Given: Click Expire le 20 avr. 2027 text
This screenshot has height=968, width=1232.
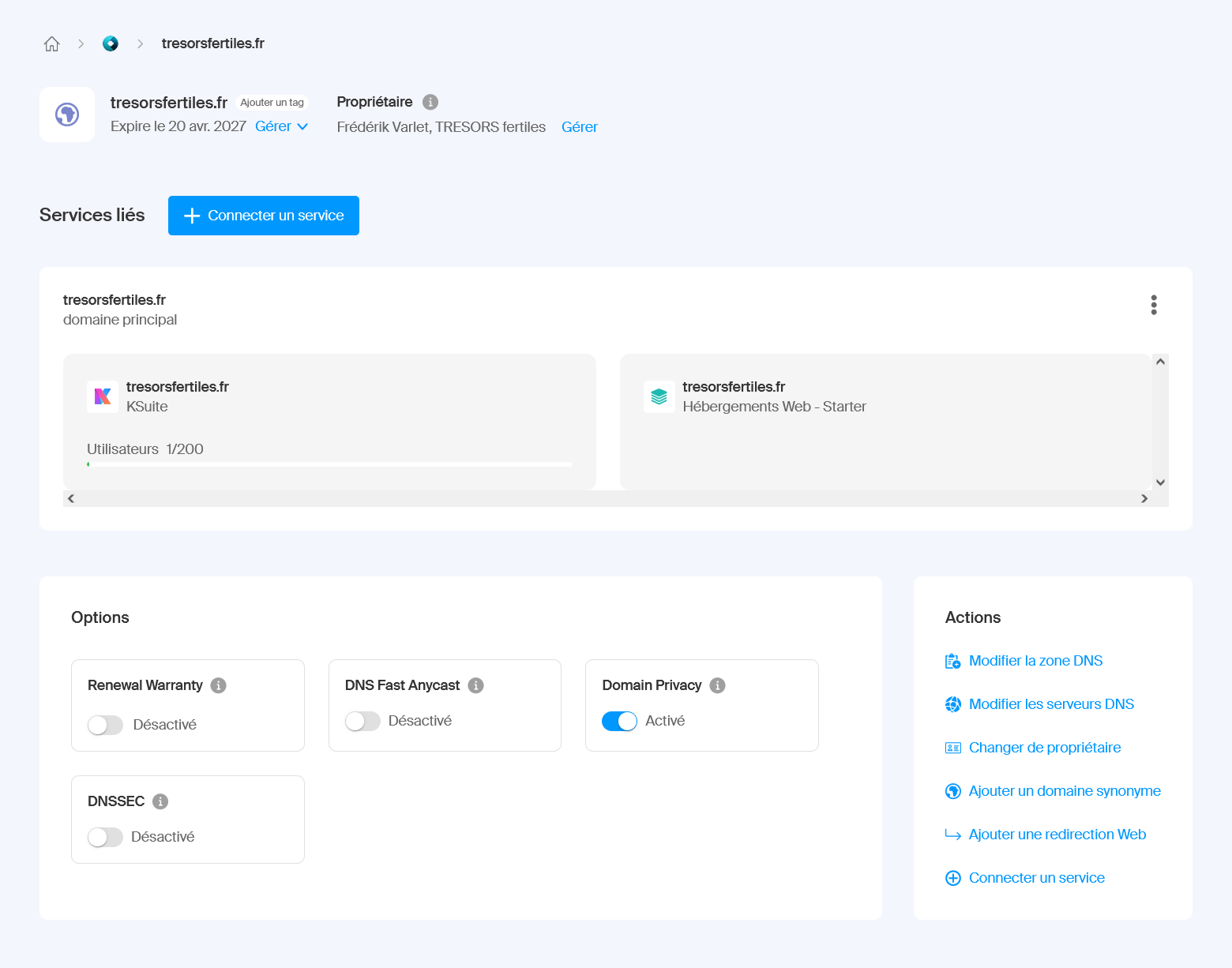Looking at the screenshot, I should click(178, 126).
